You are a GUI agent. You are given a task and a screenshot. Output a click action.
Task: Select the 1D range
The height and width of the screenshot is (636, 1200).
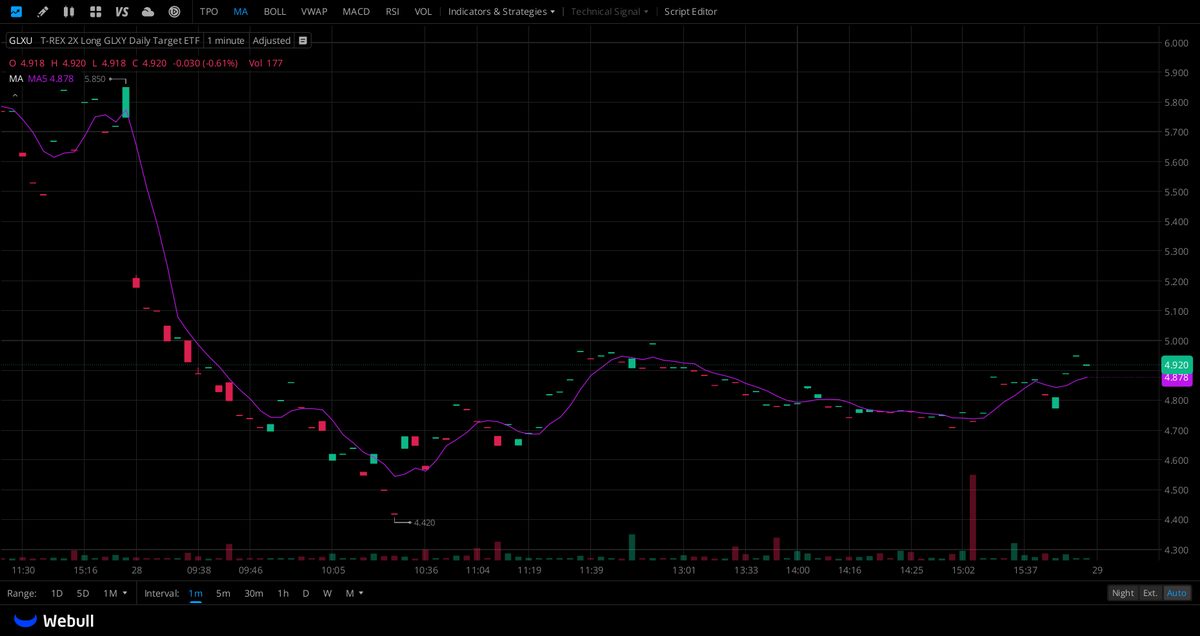pos(57,593)
